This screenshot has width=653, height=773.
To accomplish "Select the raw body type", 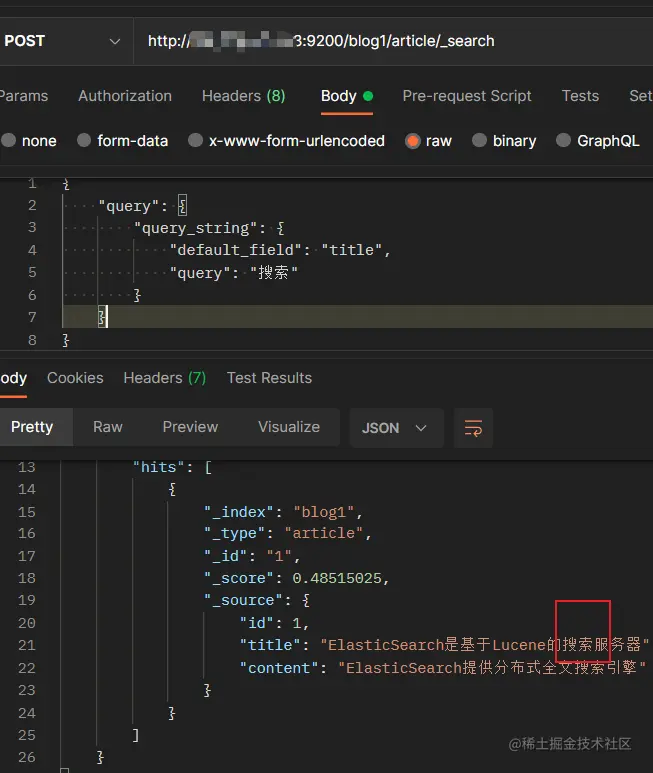I will [428, 141].
